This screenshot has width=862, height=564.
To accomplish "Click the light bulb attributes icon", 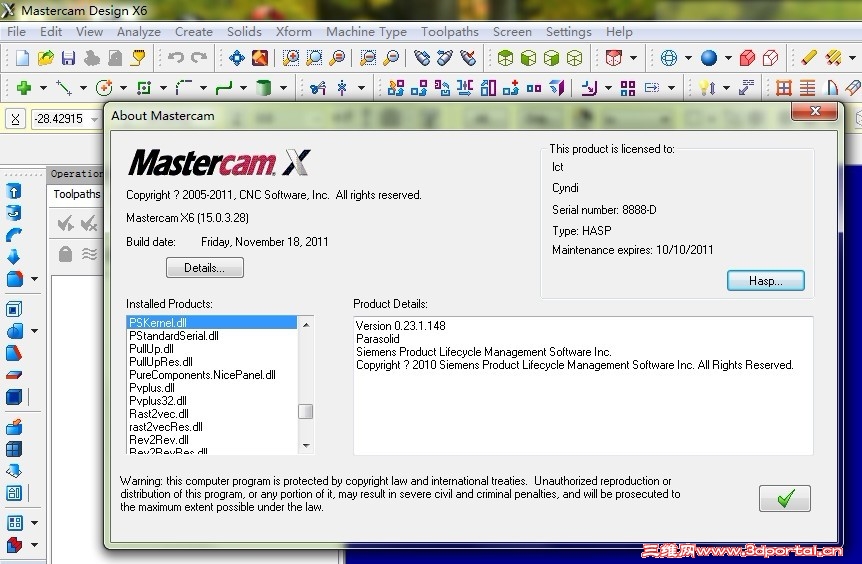I will 707,87.
